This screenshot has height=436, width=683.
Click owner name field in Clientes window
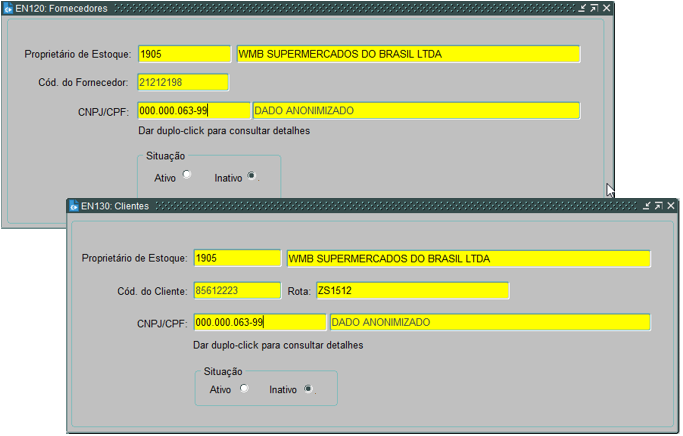click(x=469, y=259)
